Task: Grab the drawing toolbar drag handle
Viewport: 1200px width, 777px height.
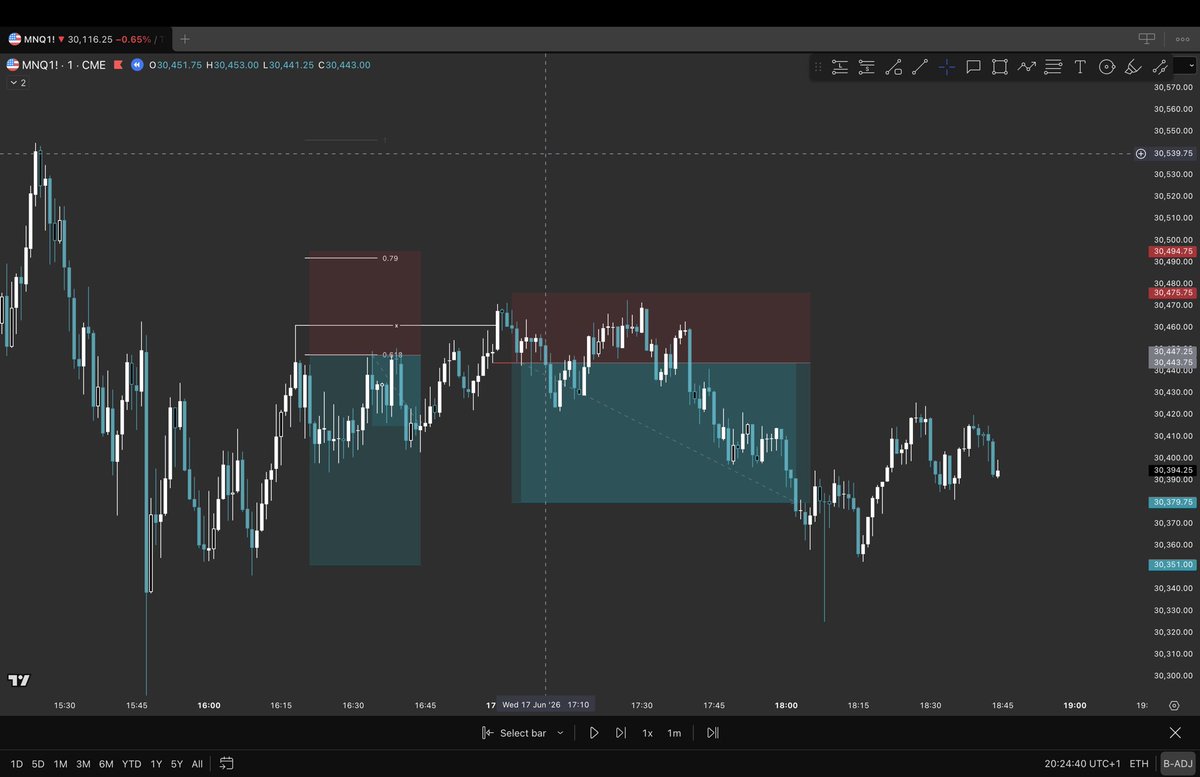Action: point(818,67)
